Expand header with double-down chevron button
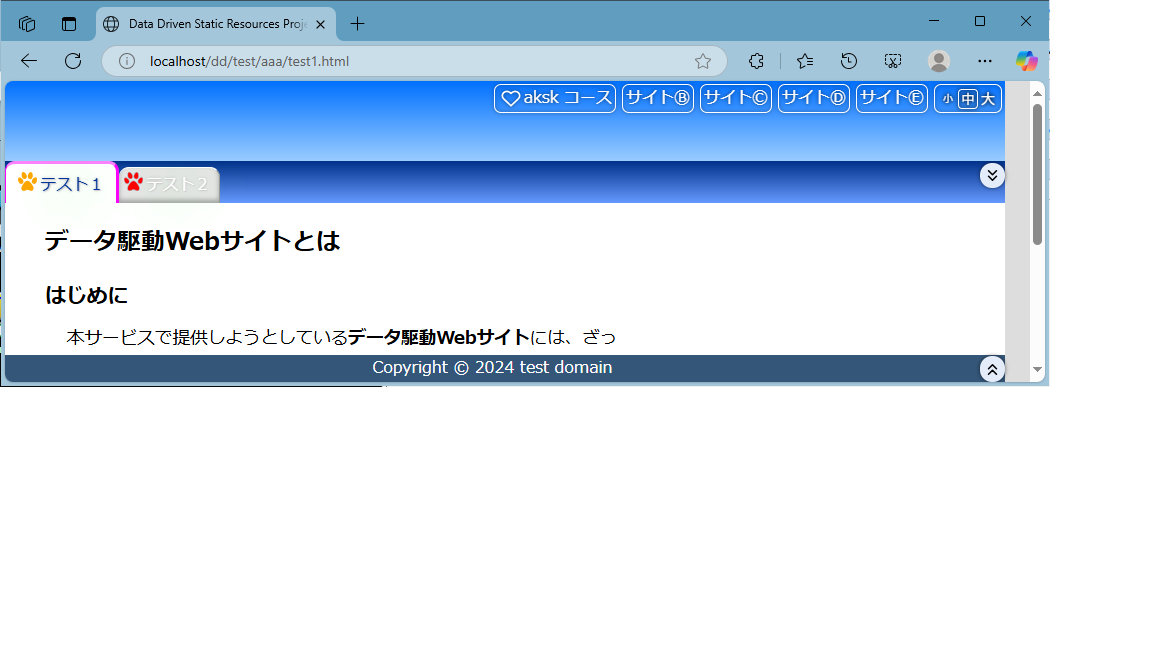This screenshot has width=1152, height=648. coord(992,175)
